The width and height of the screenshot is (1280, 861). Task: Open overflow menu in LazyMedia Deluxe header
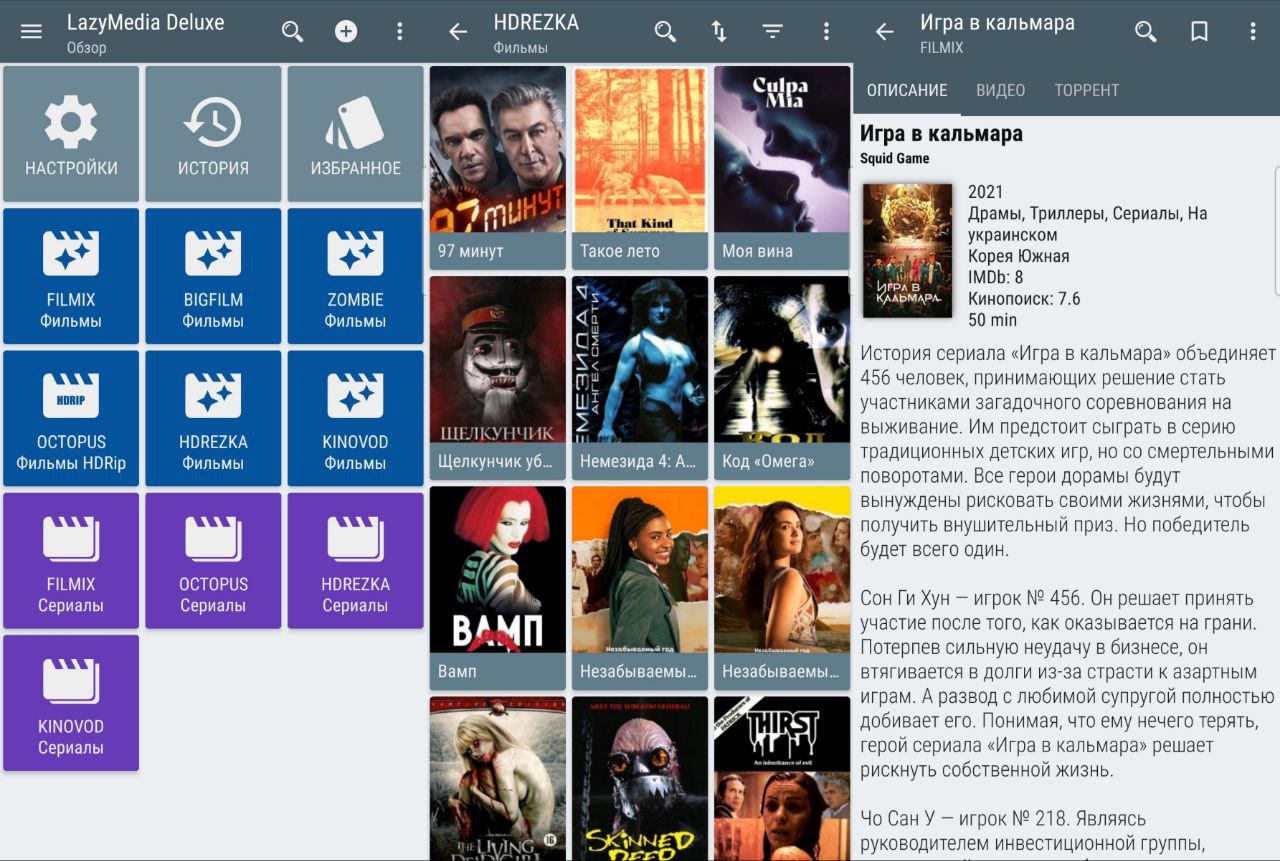tap(400, 31)
